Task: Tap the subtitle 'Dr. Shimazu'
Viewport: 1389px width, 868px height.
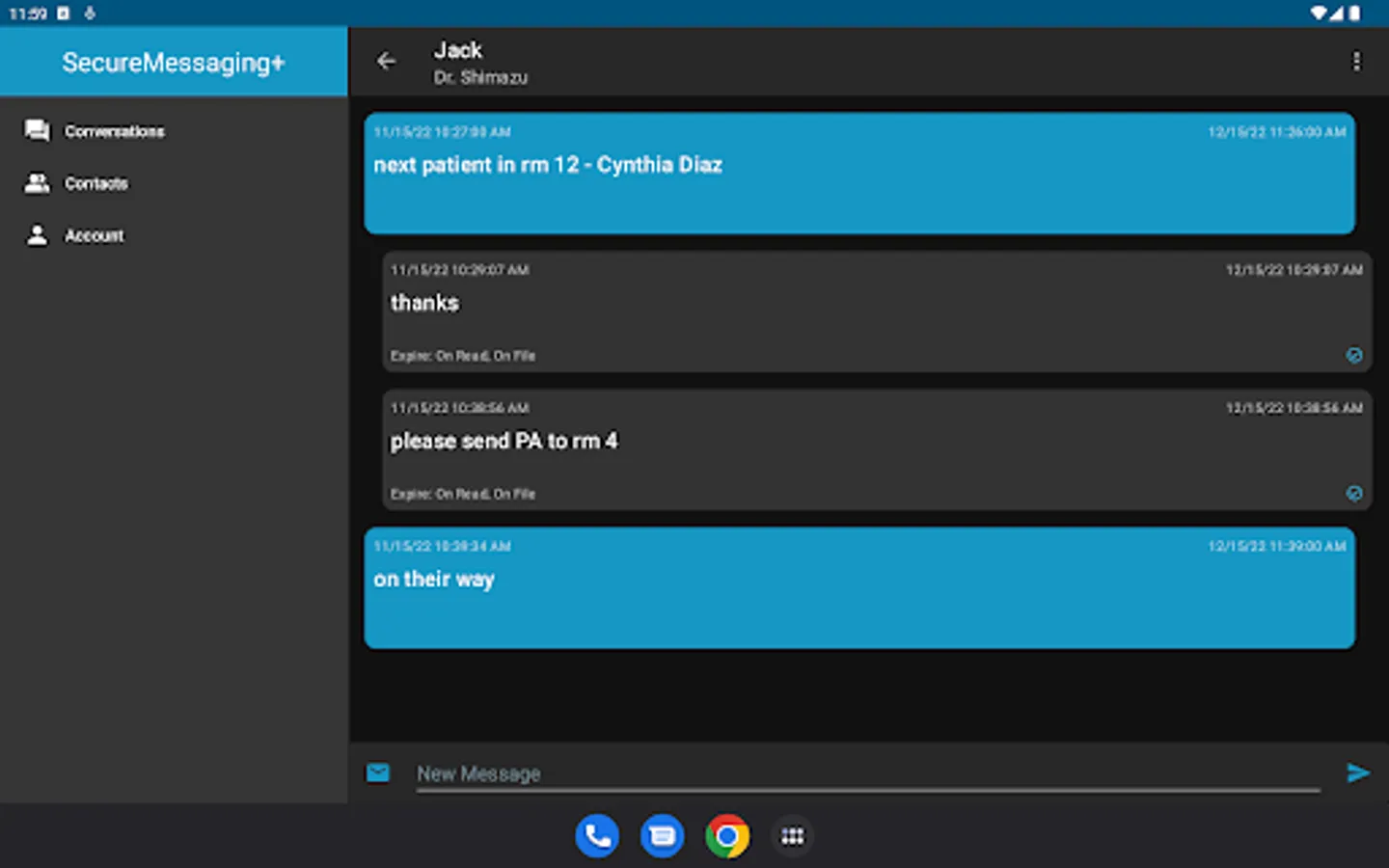Action: (x=480, y=77)
